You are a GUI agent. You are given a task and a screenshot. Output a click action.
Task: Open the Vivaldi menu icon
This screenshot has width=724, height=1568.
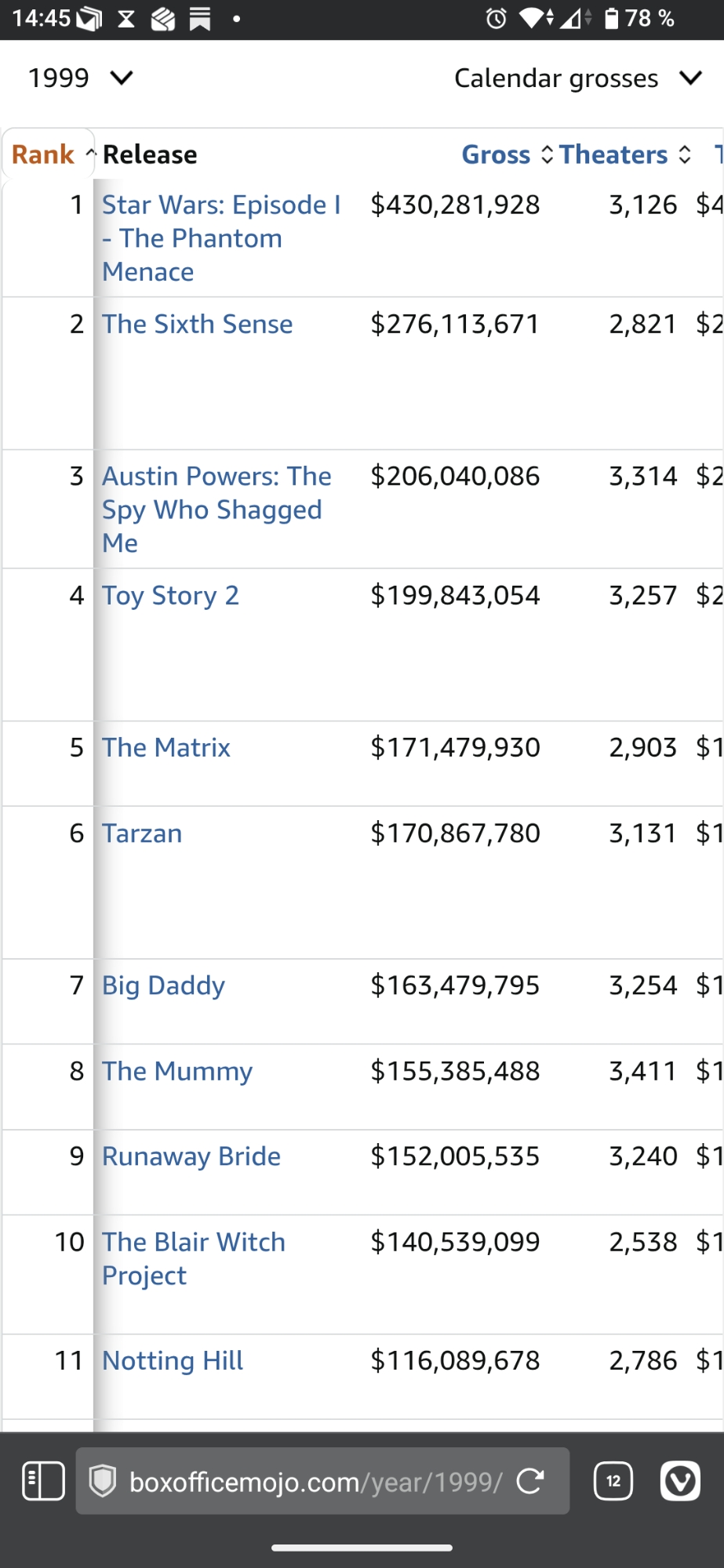point(680,1481)
